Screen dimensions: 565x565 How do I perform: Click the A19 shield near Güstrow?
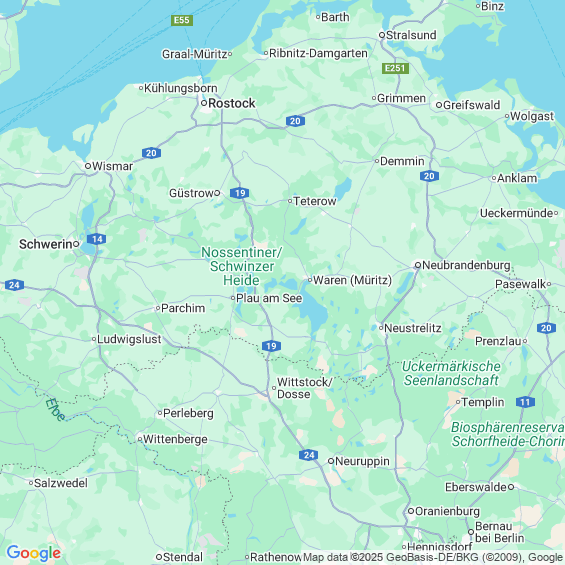click(x=240, y=193)
